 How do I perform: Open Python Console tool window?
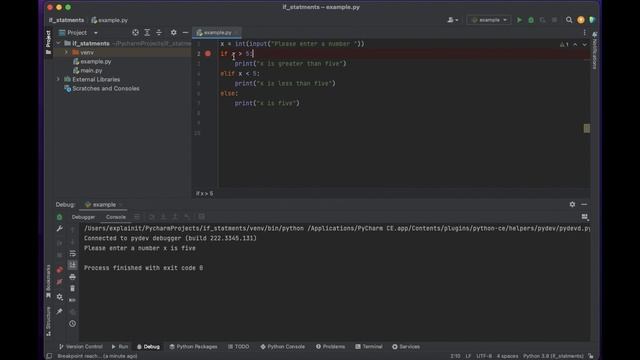coord(282,347)
